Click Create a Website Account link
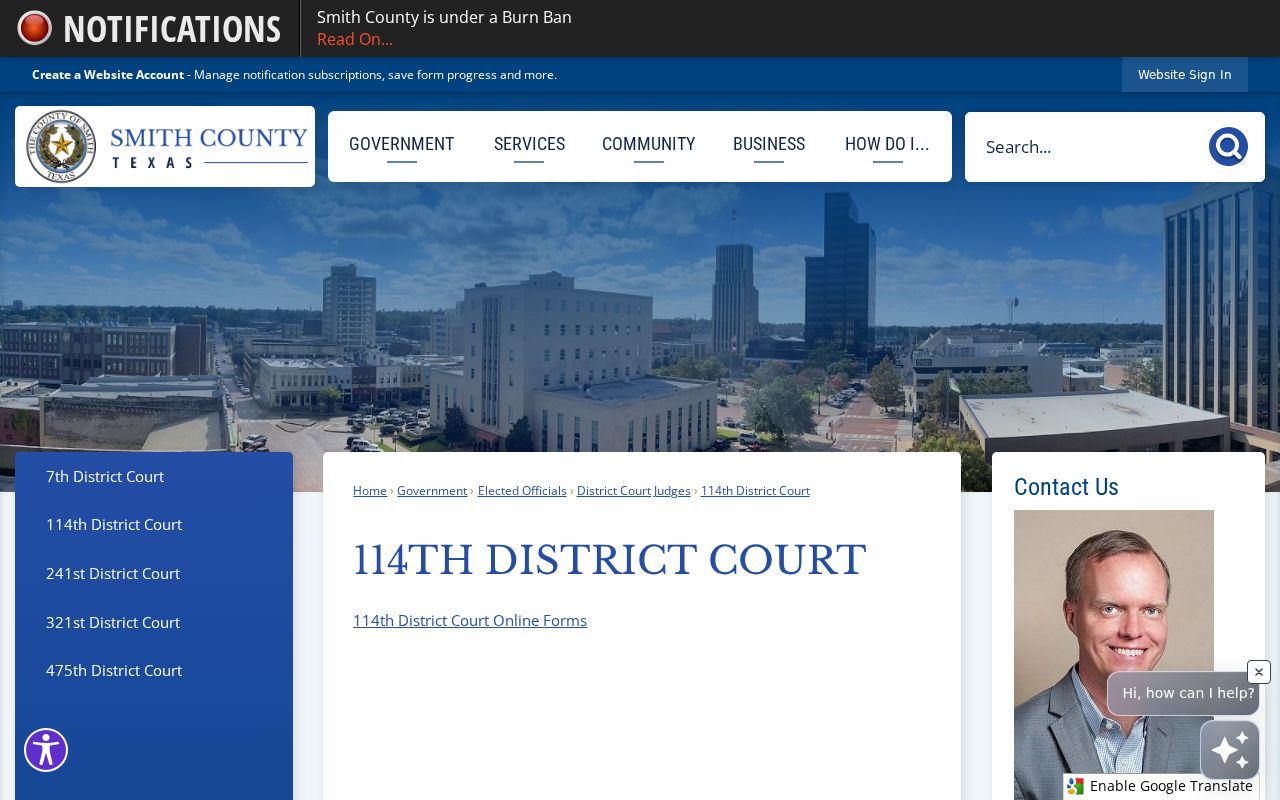The height and width of the screenshot is (800, 1280). (108, 75)
